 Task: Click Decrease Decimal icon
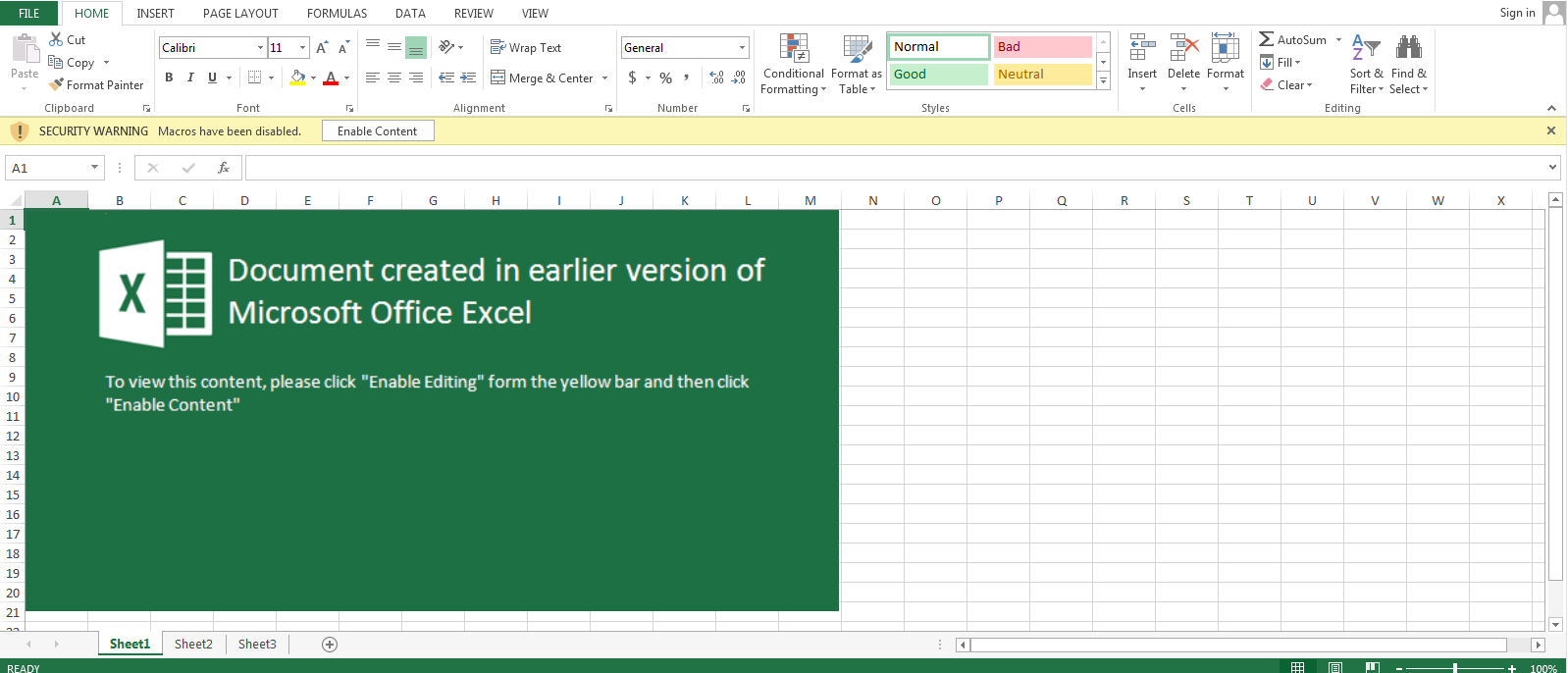(739, 78)
